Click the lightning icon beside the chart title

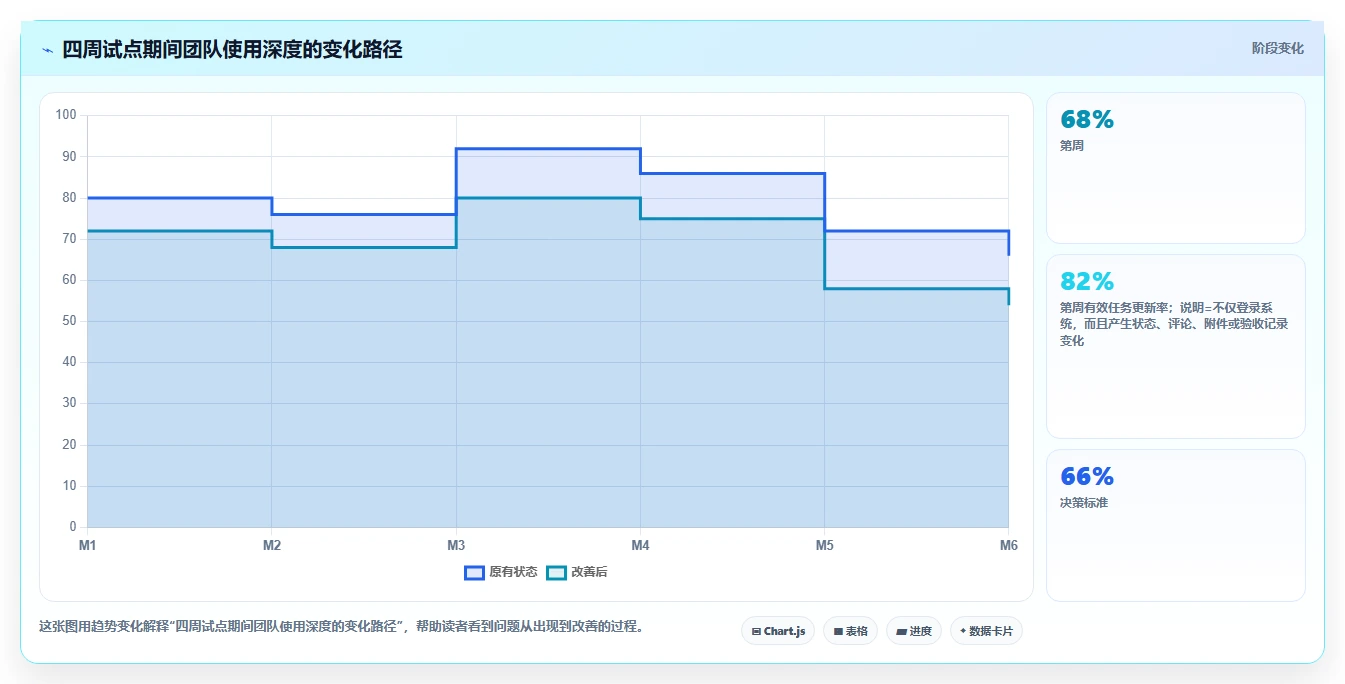coord(47,50)
